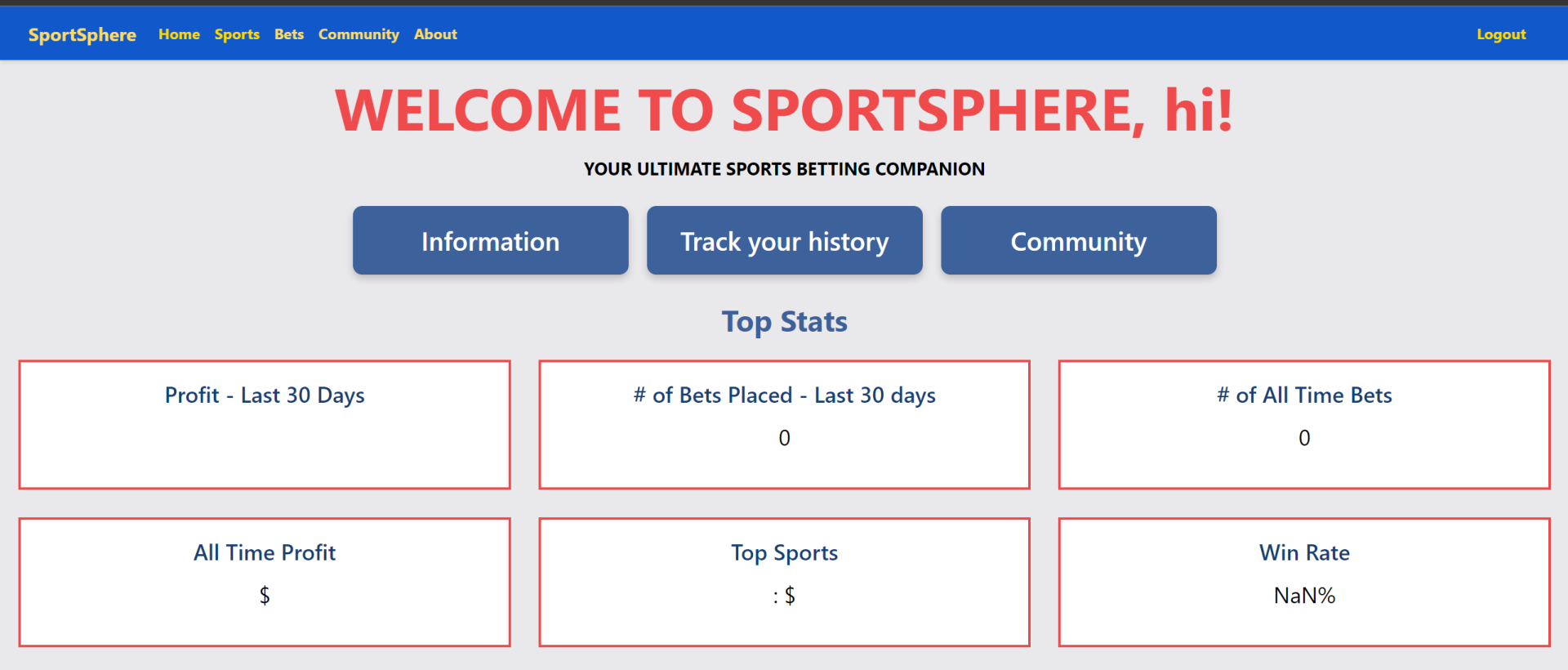The width and height of the screenshot is (1568, 670).
Task: Open the # of All Time Bets card
Action: [1304, 424]
